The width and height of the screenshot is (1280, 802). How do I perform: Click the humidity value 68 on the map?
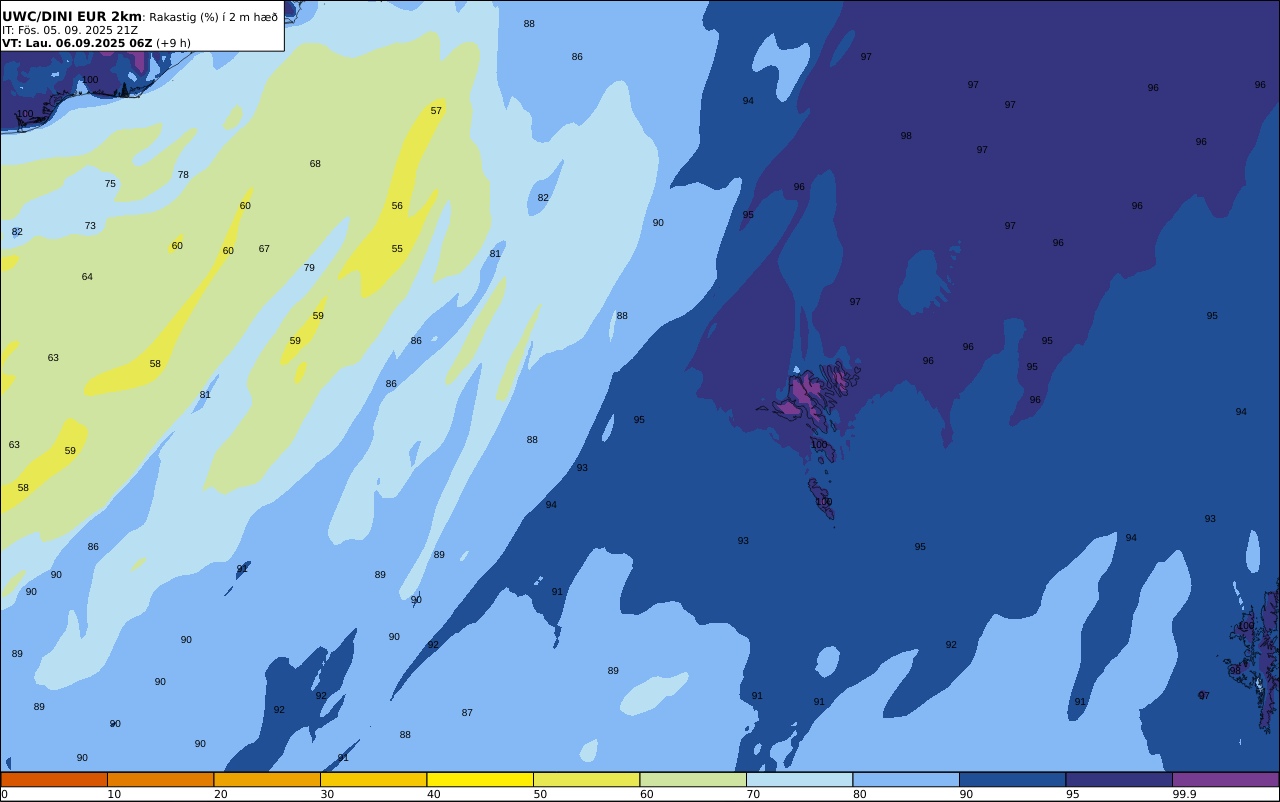pyautogui.click(x=315, y=164)
